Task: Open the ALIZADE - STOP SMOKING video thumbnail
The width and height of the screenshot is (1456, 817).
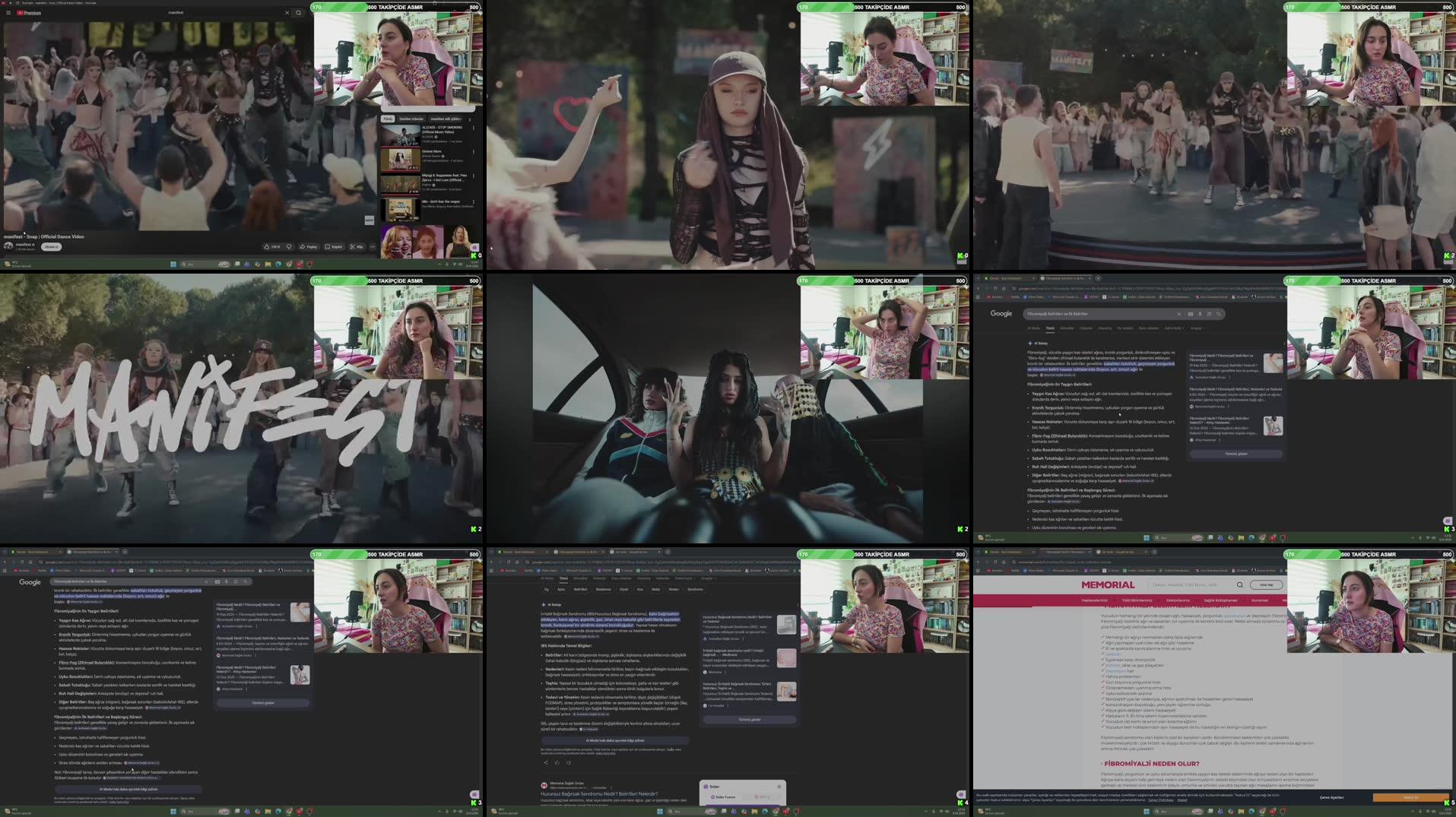Action: pos(400,135)
